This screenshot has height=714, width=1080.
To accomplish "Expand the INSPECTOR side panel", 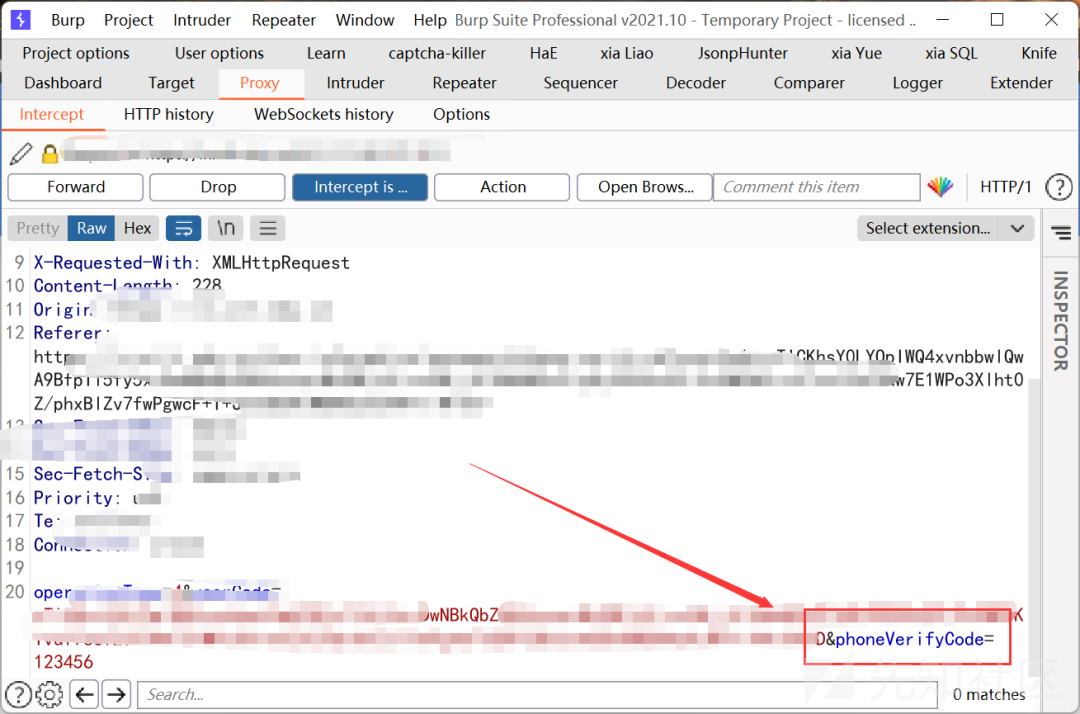I will (1061, 320).
